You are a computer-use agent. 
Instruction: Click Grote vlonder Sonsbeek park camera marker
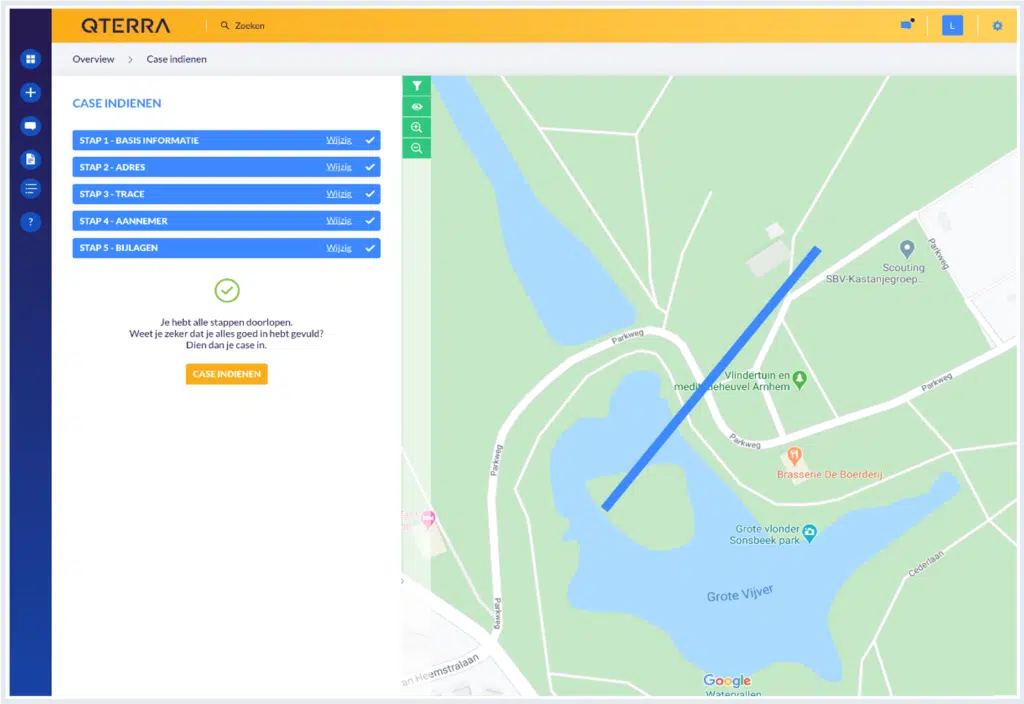pos(809,534)
